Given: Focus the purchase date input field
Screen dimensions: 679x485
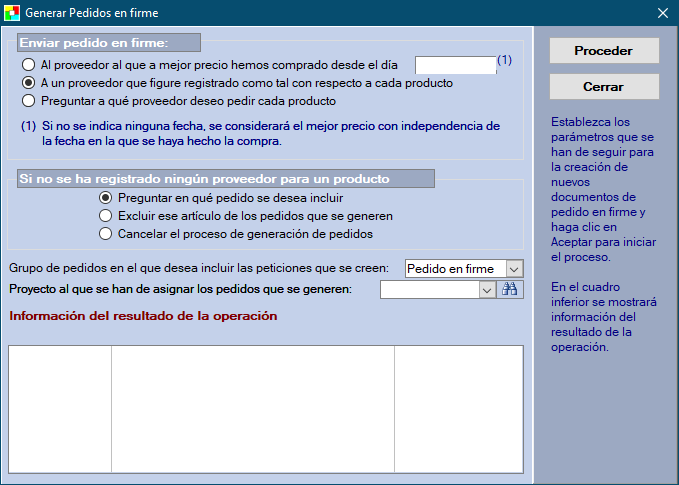Looking at the screenshot, I should pyautogui.click(x=455, y=65).
